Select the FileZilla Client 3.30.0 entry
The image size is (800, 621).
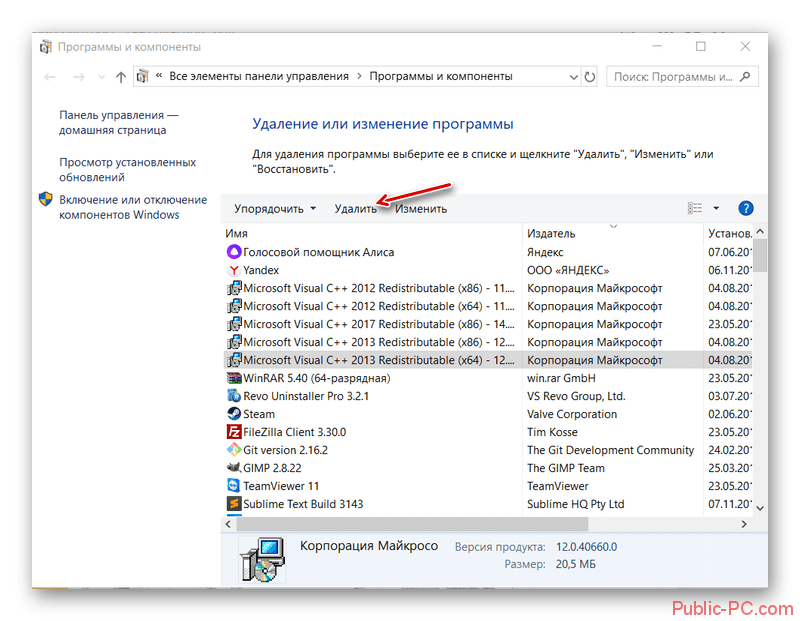point(294,432)
